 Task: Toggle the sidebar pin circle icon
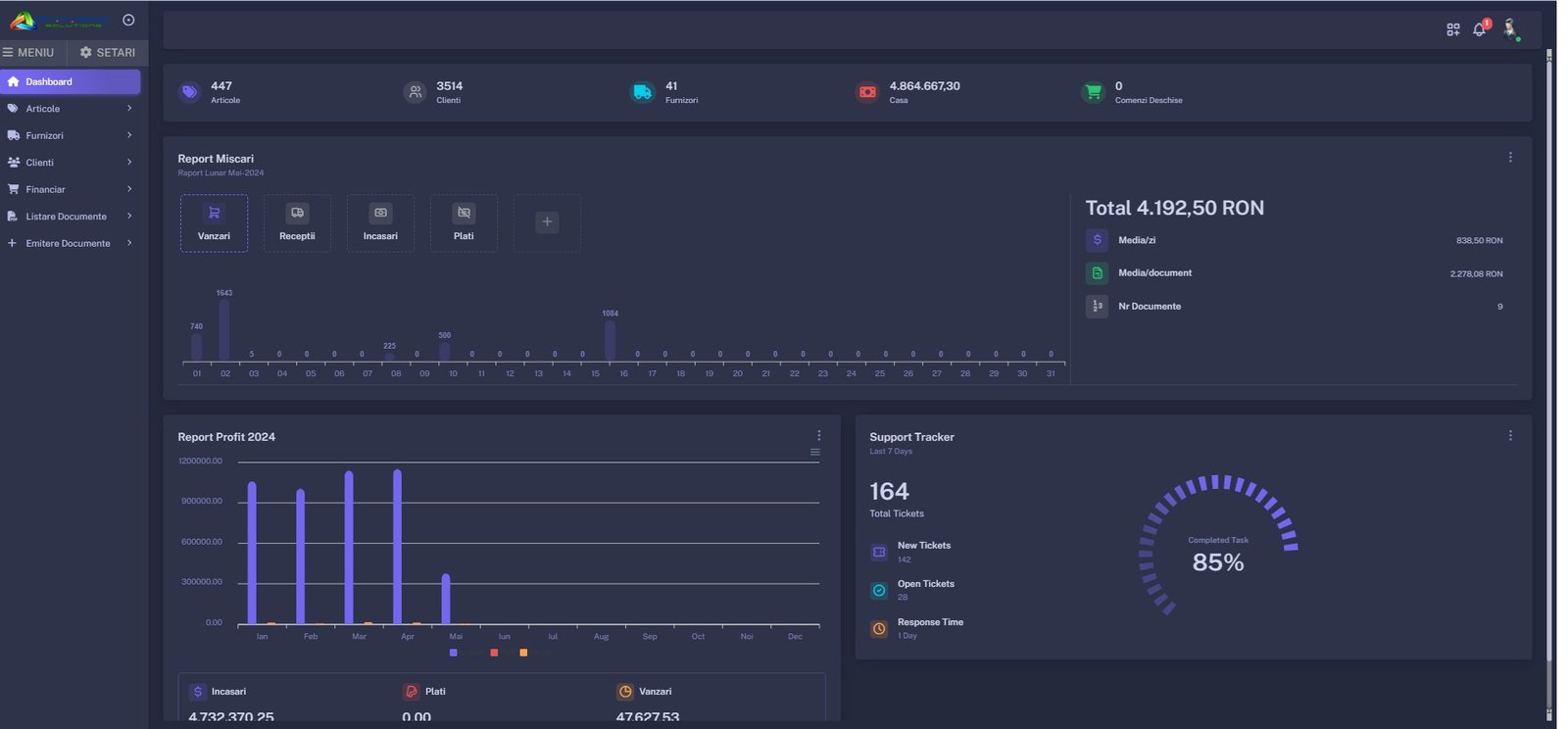[128, 20]
